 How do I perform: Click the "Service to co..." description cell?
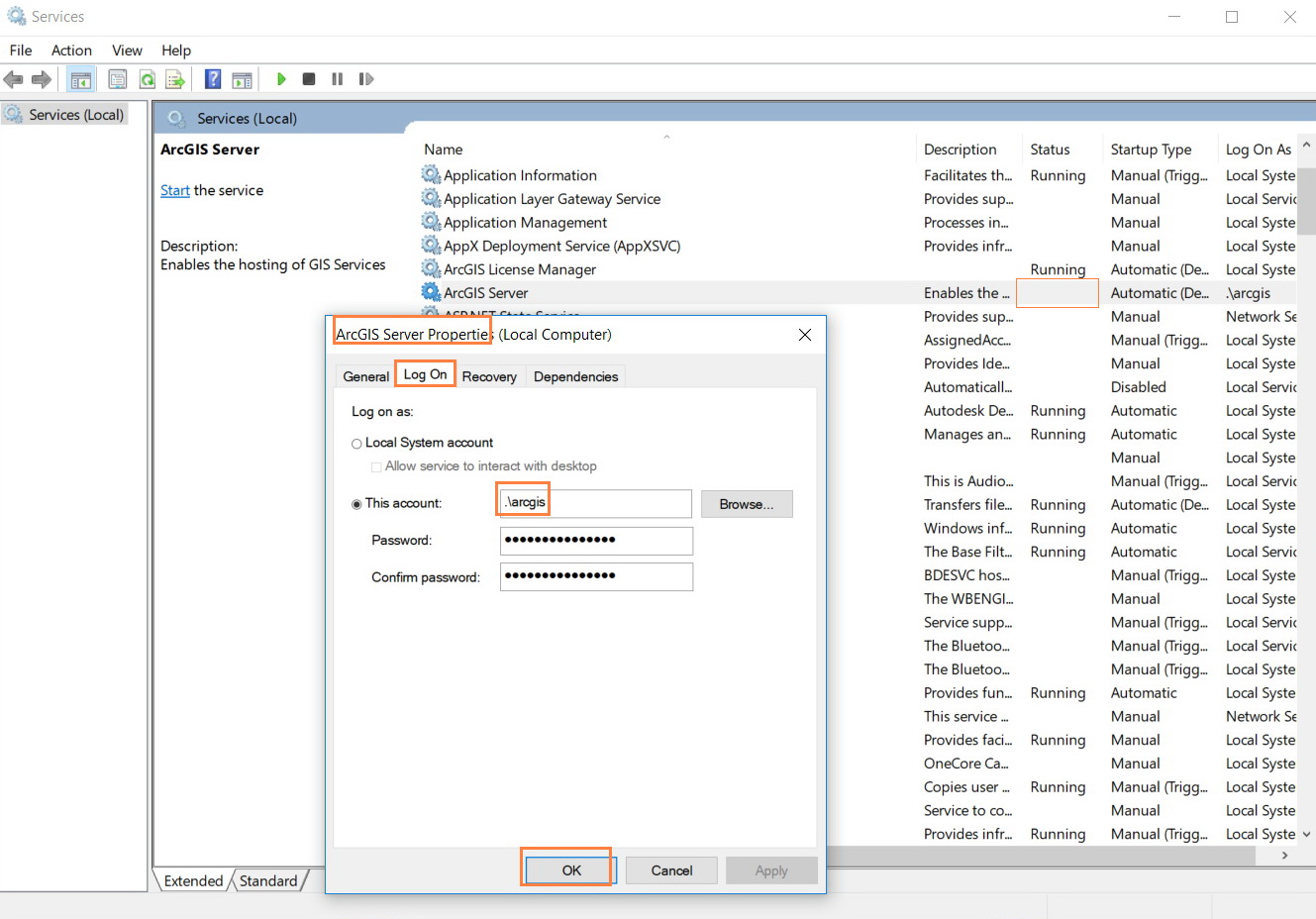coord(967,811)
